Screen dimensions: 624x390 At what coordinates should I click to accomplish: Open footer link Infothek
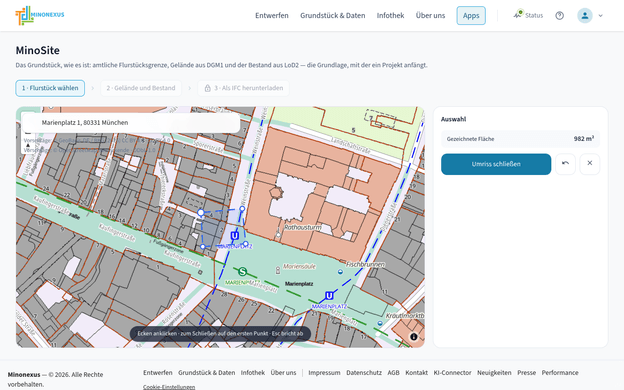pos(253,372)
